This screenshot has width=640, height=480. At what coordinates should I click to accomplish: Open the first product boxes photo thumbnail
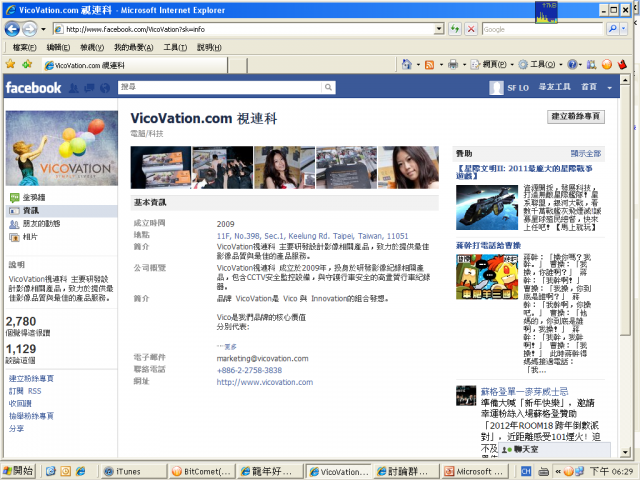click(x=161, y=167)
